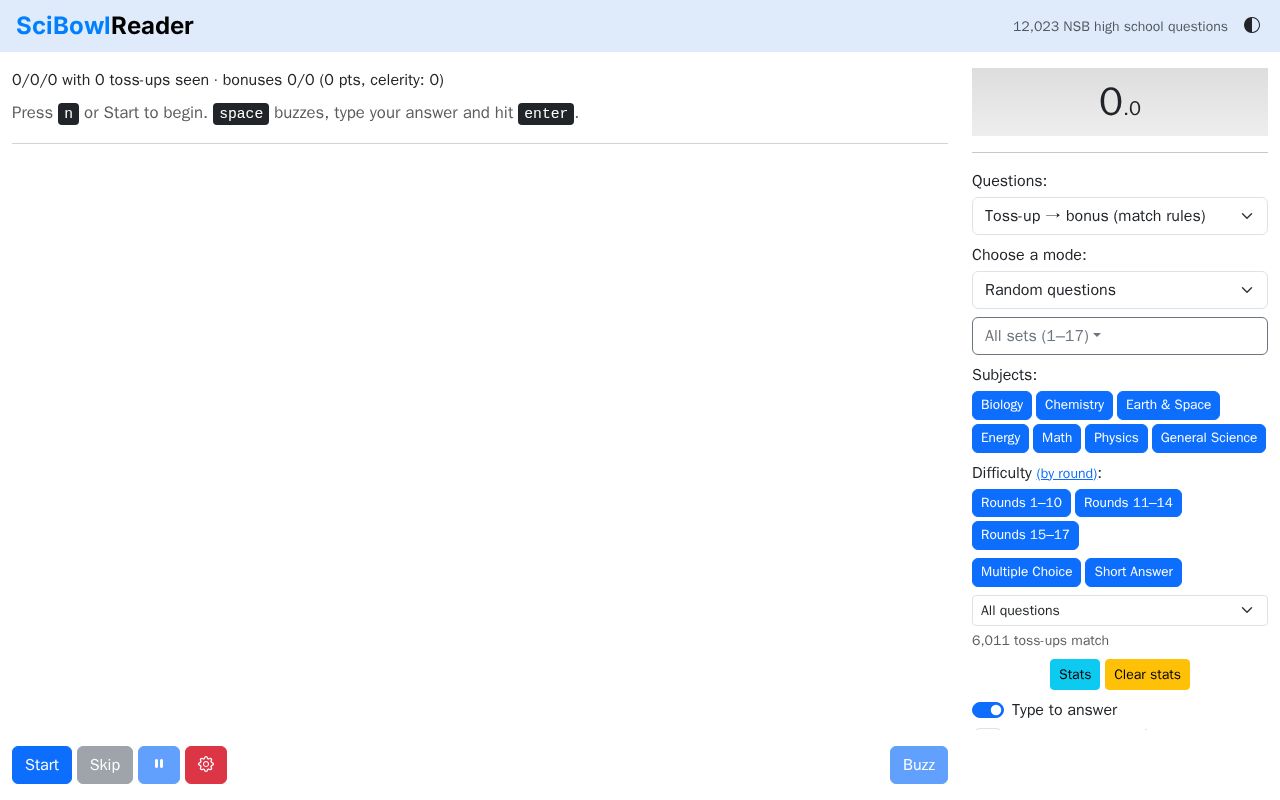Expand the All questions filter dropdown

pyautogui.click(x=1120, y=611)
